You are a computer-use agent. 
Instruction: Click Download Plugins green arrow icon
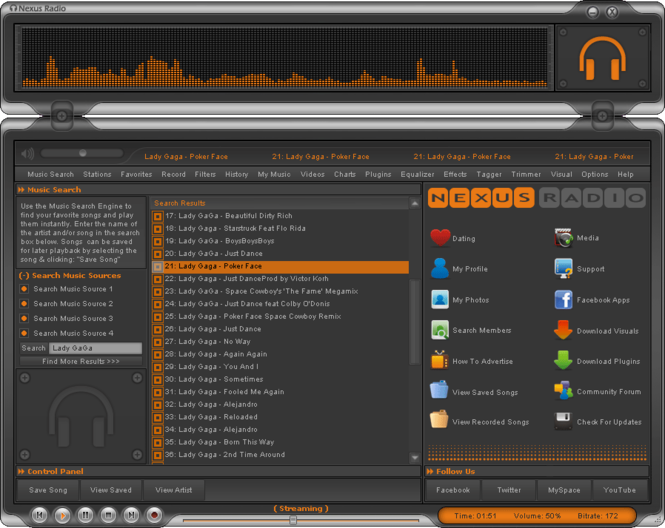point(563,360)
